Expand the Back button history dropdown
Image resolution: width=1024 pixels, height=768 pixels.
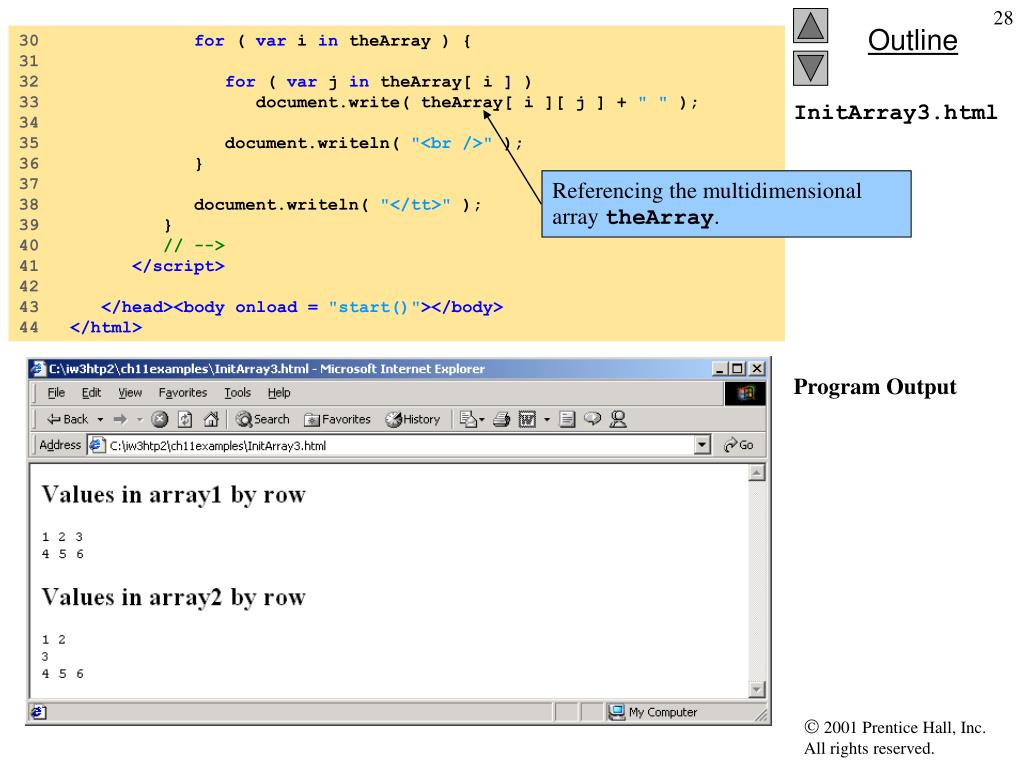pyautogui.click(x=101, y=419)
